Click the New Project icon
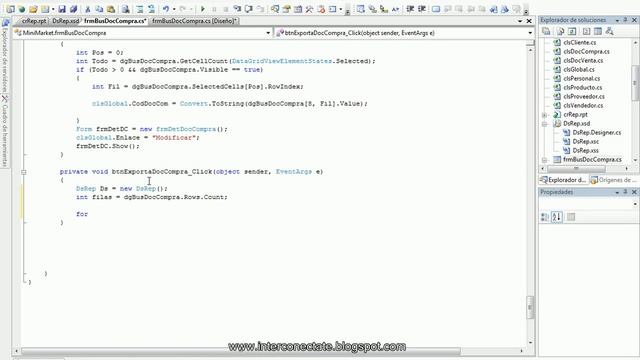The width and height of the screenshot is (640, 360). click(x=11, y=9)
